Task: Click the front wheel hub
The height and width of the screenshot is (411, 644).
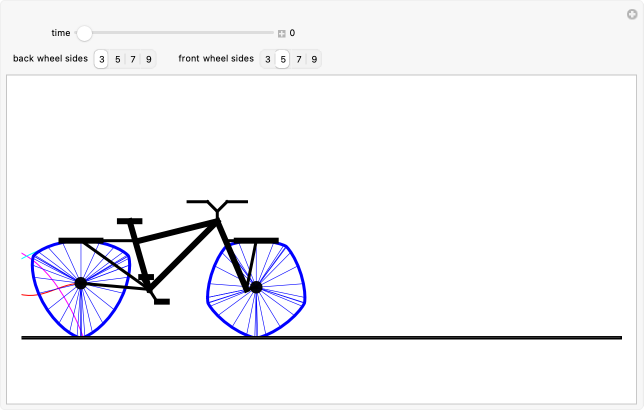Action: (256, 287)
